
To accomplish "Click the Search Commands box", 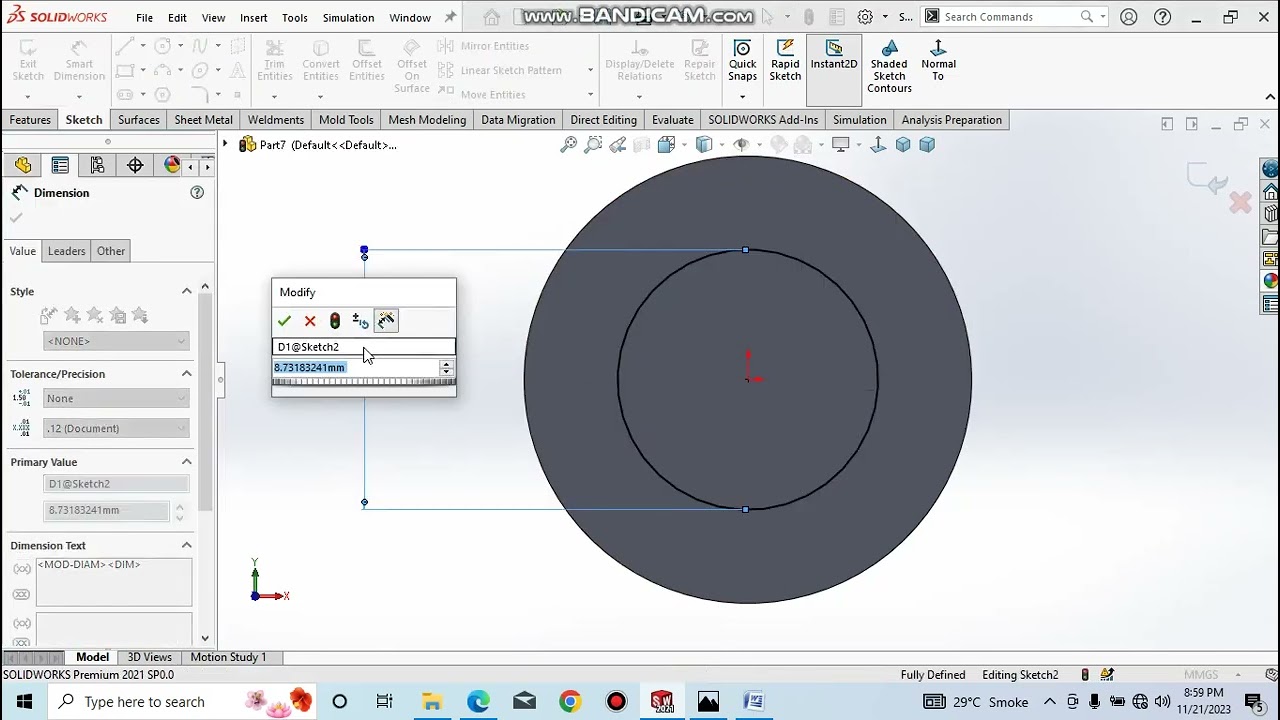I will click(1015, 17).
